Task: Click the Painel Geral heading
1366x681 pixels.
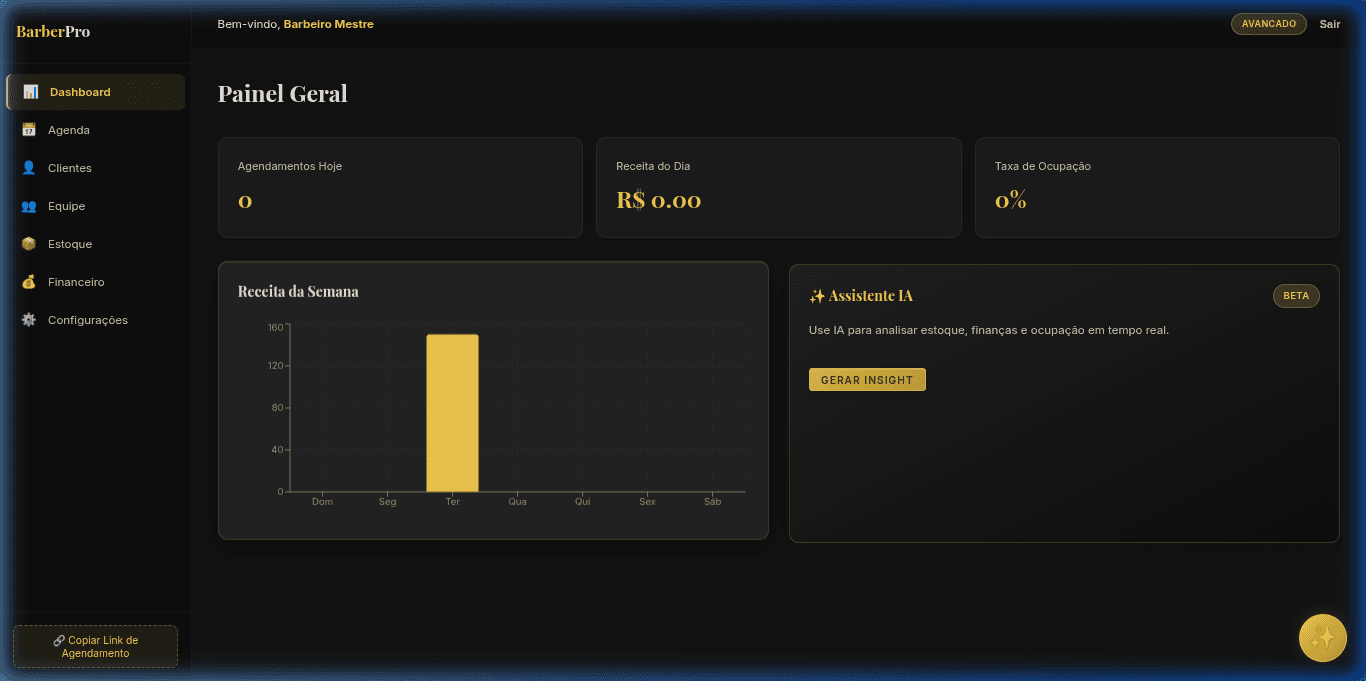Action: pos(283,94)
